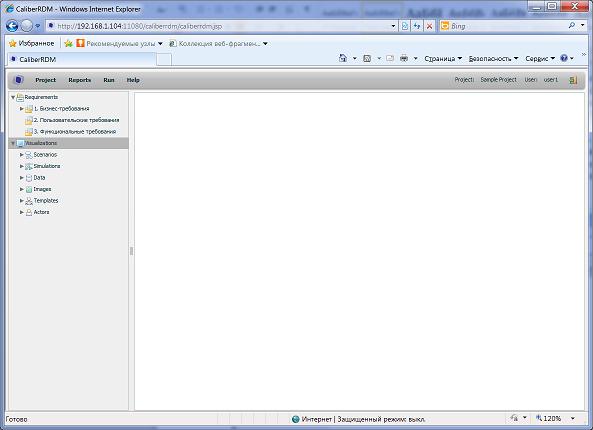Image resolution: width=593 pixels, height=430 pixels.
Task: Select the CaliberRDM browser tab
Action: pyautogui.click(x=81, y=59)
